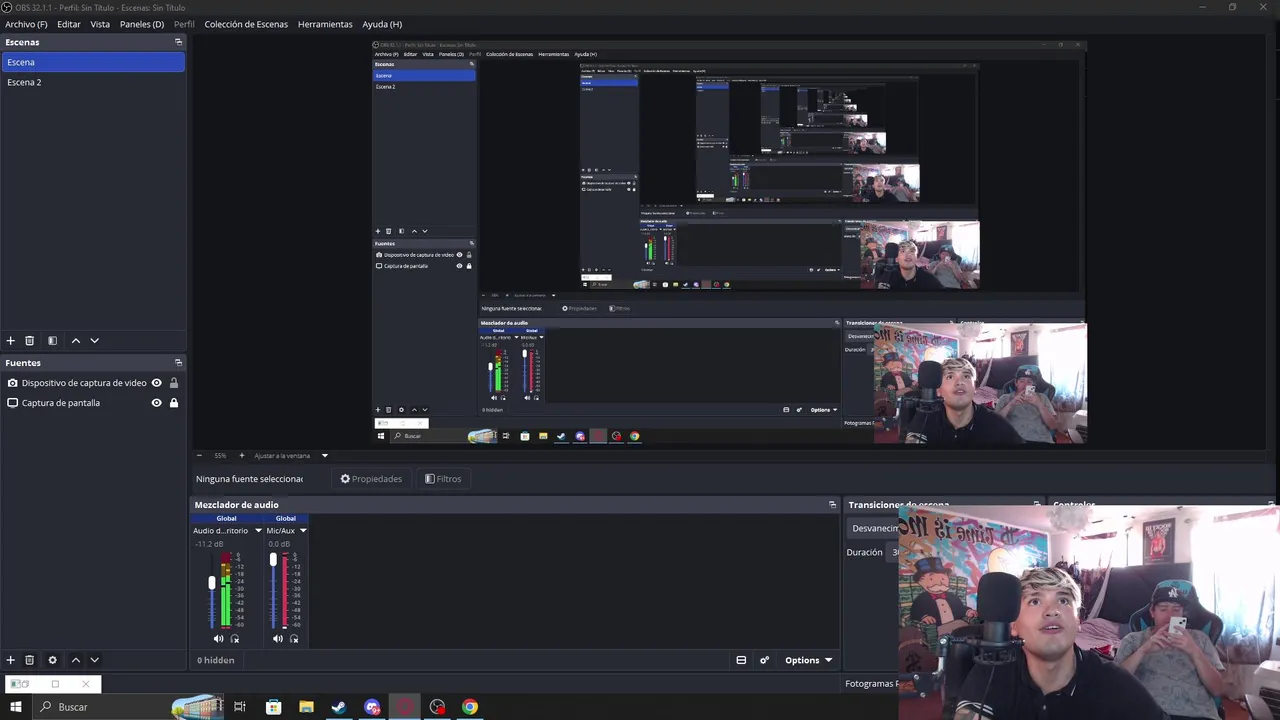Viewport: 1280px width, 720px height.
Task: Open source properties with the Fuentes gear icon
Action: (x=52, y=660)
